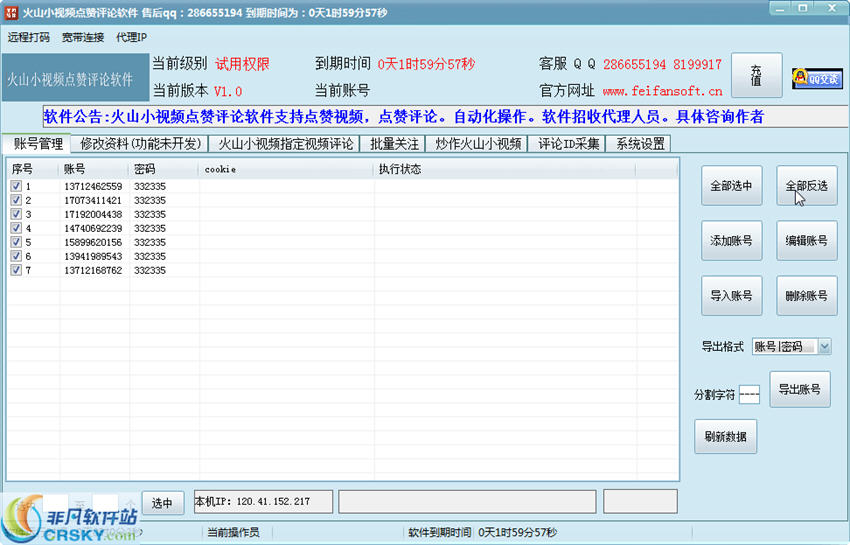The height and width of the screenshot is (545, 850).
Task: Toggle checkbox for account 17192004438
Action: 16,214
